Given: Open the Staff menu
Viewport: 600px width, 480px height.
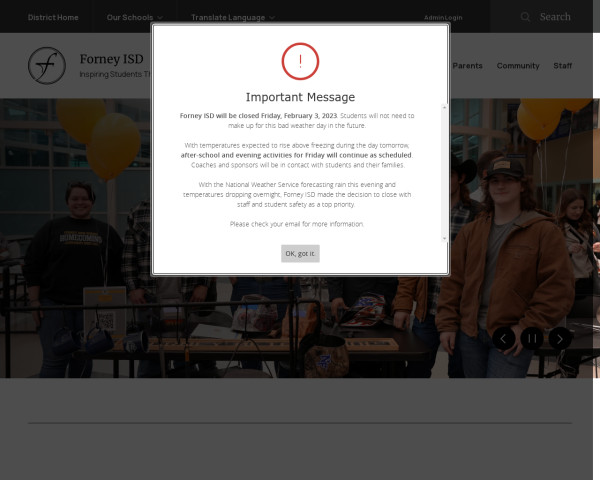Looking at the screenshot, I should pos(563,66).
